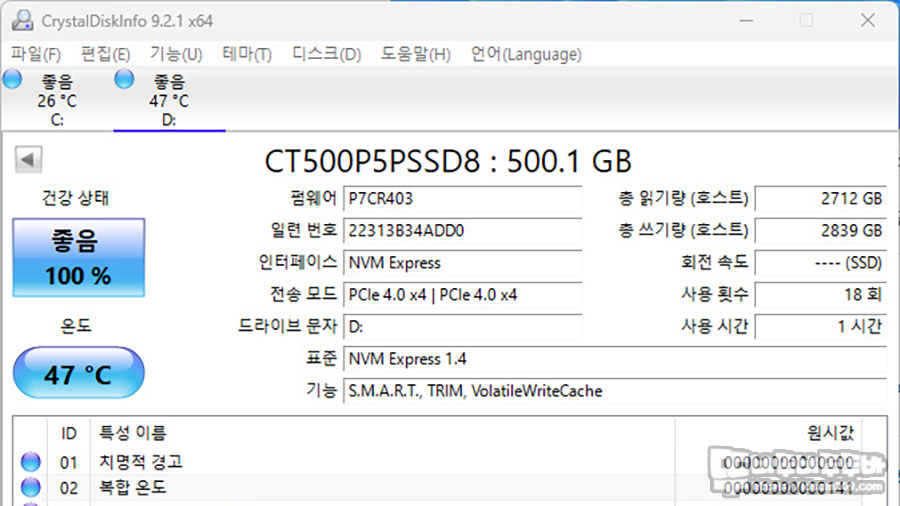Screen dimensions: 900x506
Task: Click the 표준 label
Action: click(x=321, y=359)
